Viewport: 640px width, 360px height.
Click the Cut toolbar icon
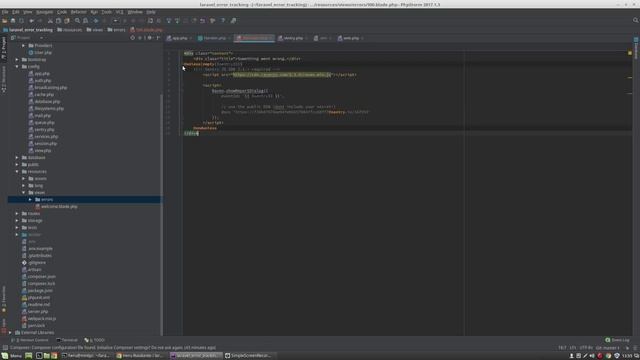(x=50, y=20)
